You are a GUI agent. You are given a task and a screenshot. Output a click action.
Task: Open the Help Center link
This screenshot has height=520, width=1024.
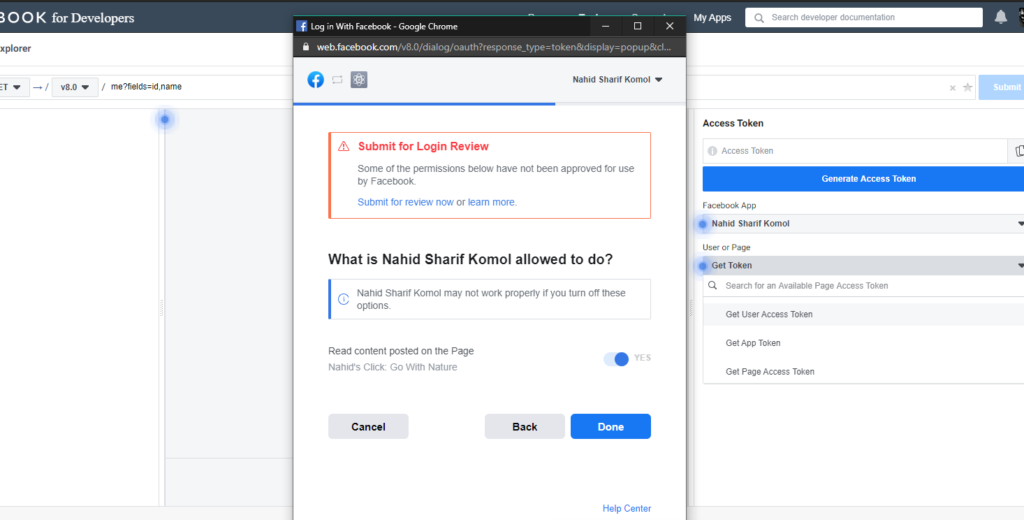pyautogui.click(x=627, y=508)
